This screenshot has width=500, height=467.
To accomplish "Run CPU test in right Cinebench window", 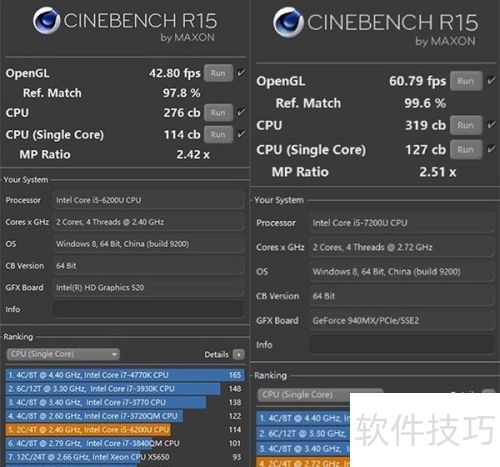I will tap(466, 125).
